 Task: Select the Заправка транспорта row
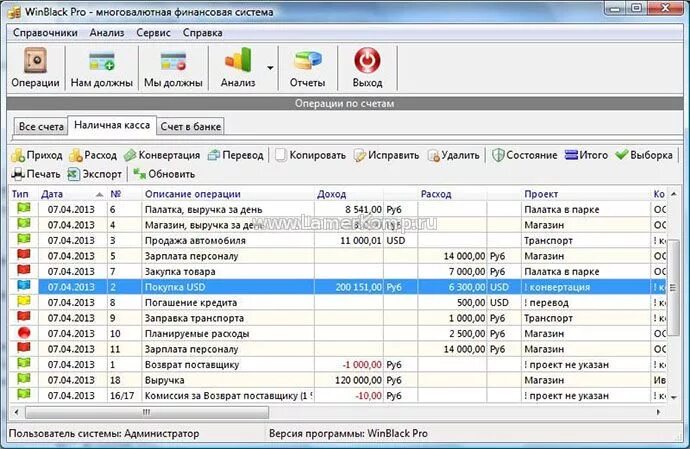[x=338, y=318]
